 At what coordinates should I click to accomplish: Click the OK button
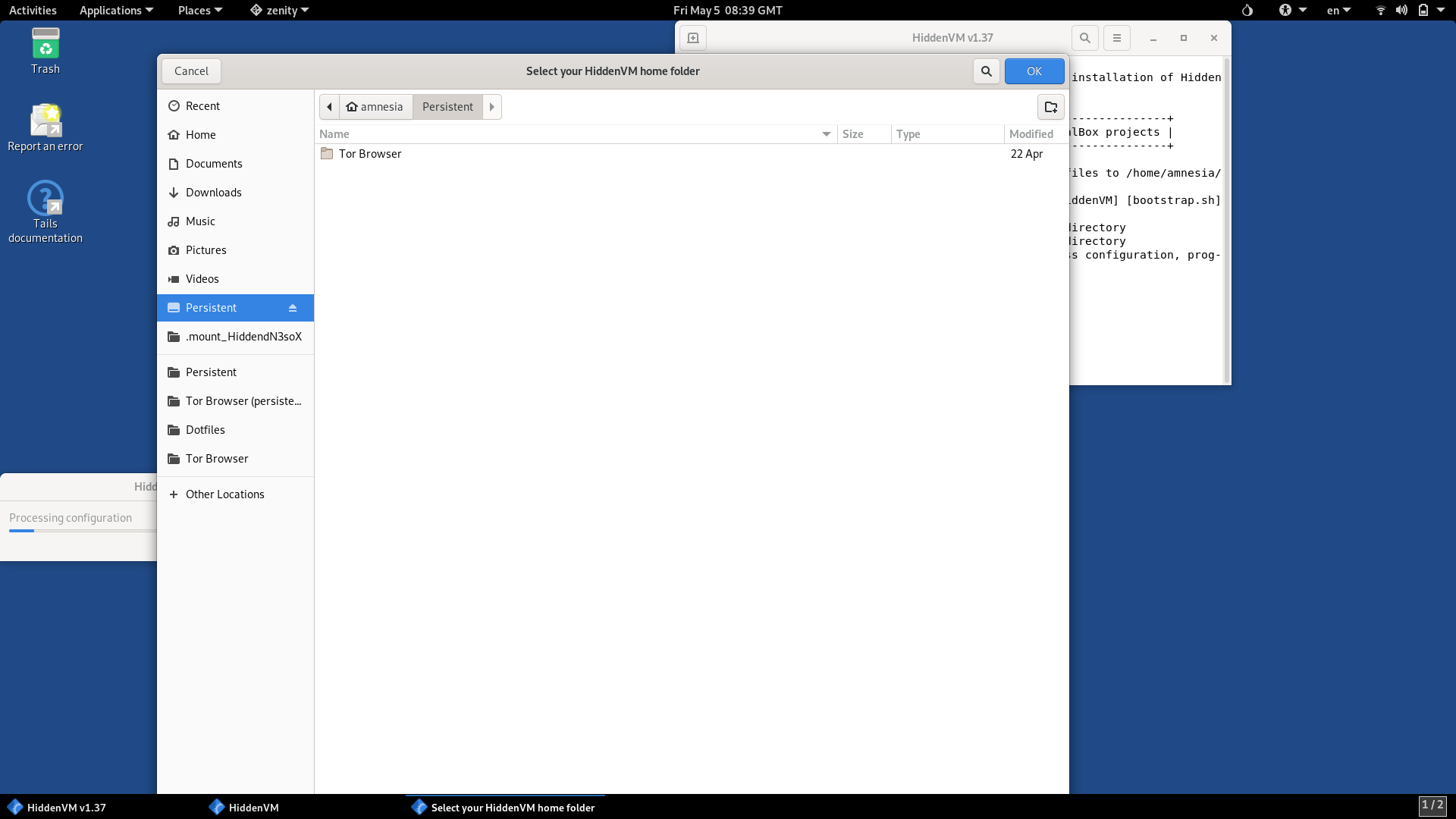coord(1034,71)
